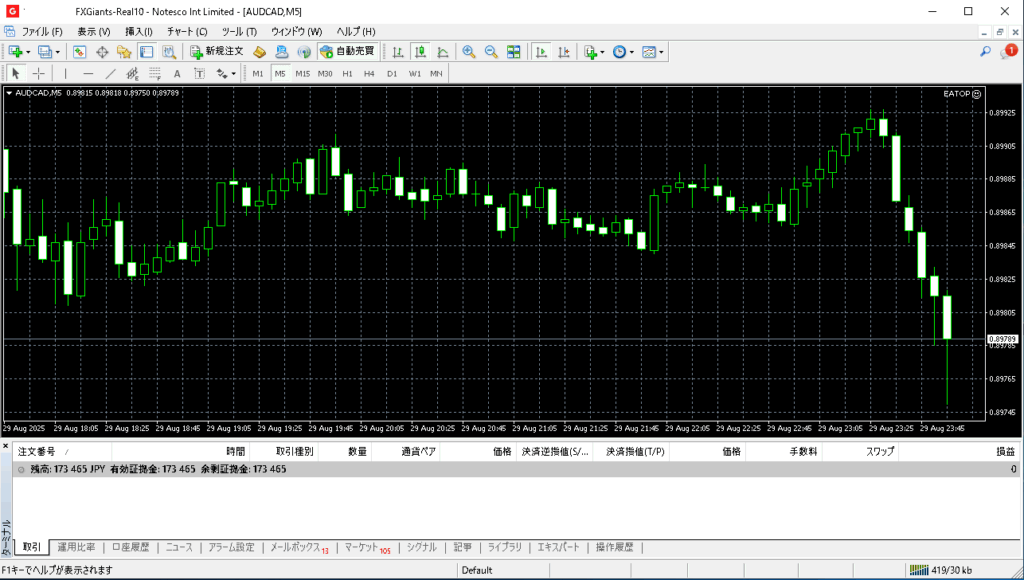Click the 損益 column header
1024x580 pixels.
pyautogui.click(x=1003, y=452)
